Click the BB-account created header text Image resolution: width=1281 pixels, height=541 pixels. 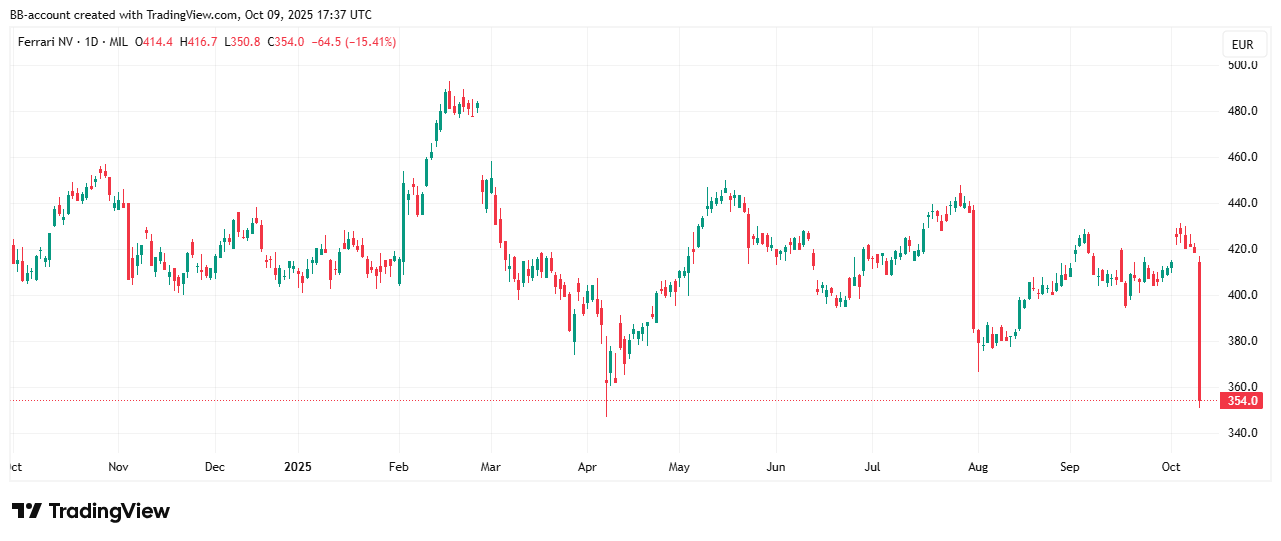190,15
